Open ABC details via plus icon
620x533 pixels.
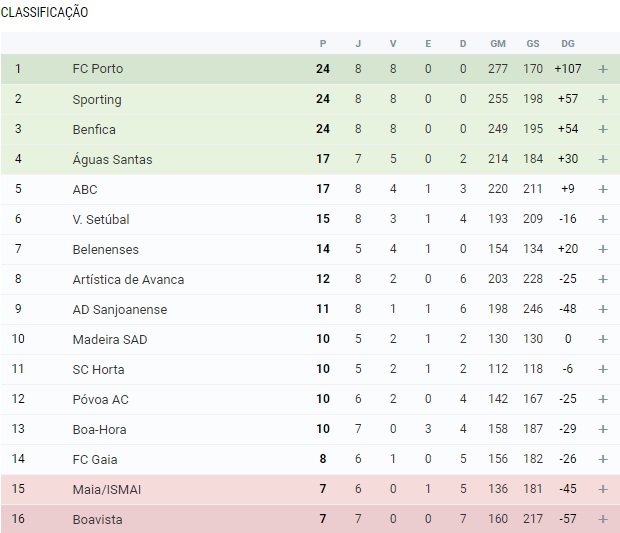click(603, 190)
